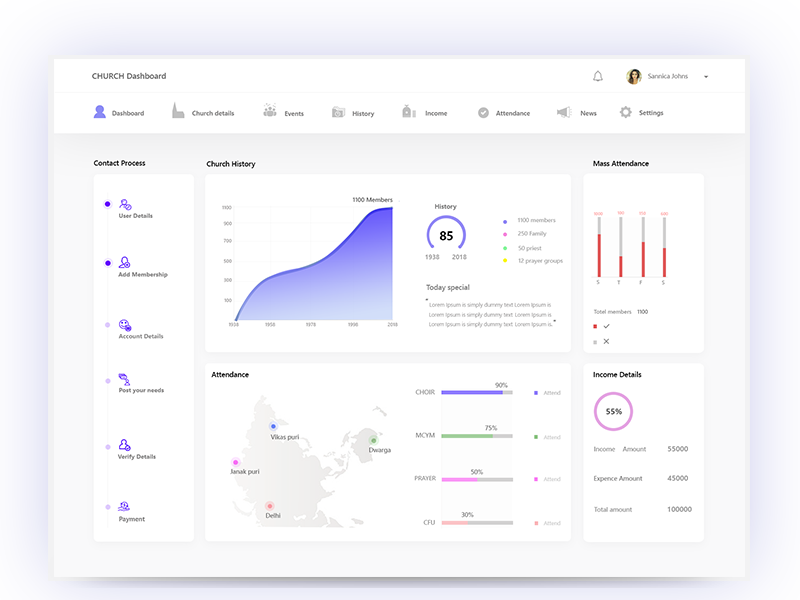Image resolution: width=800 pixels, height=600 pixels.
Task: Toggle the Payment step indicator
Action: click(108, 508)
